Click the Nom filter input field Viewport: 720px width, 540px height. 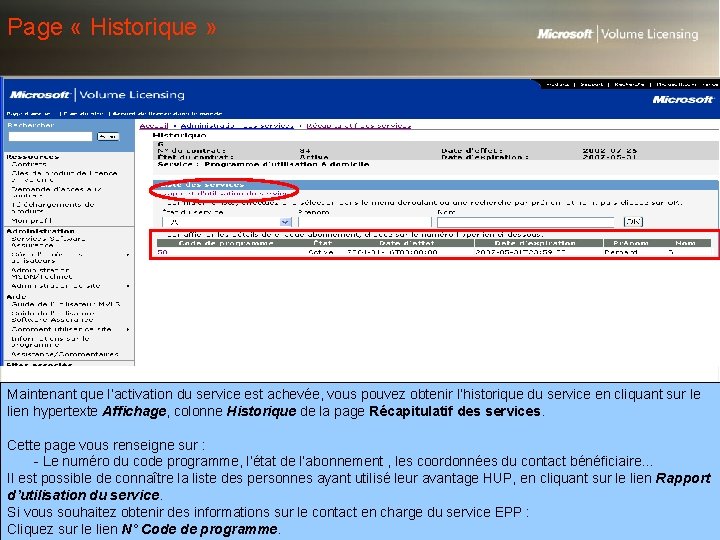525,222
